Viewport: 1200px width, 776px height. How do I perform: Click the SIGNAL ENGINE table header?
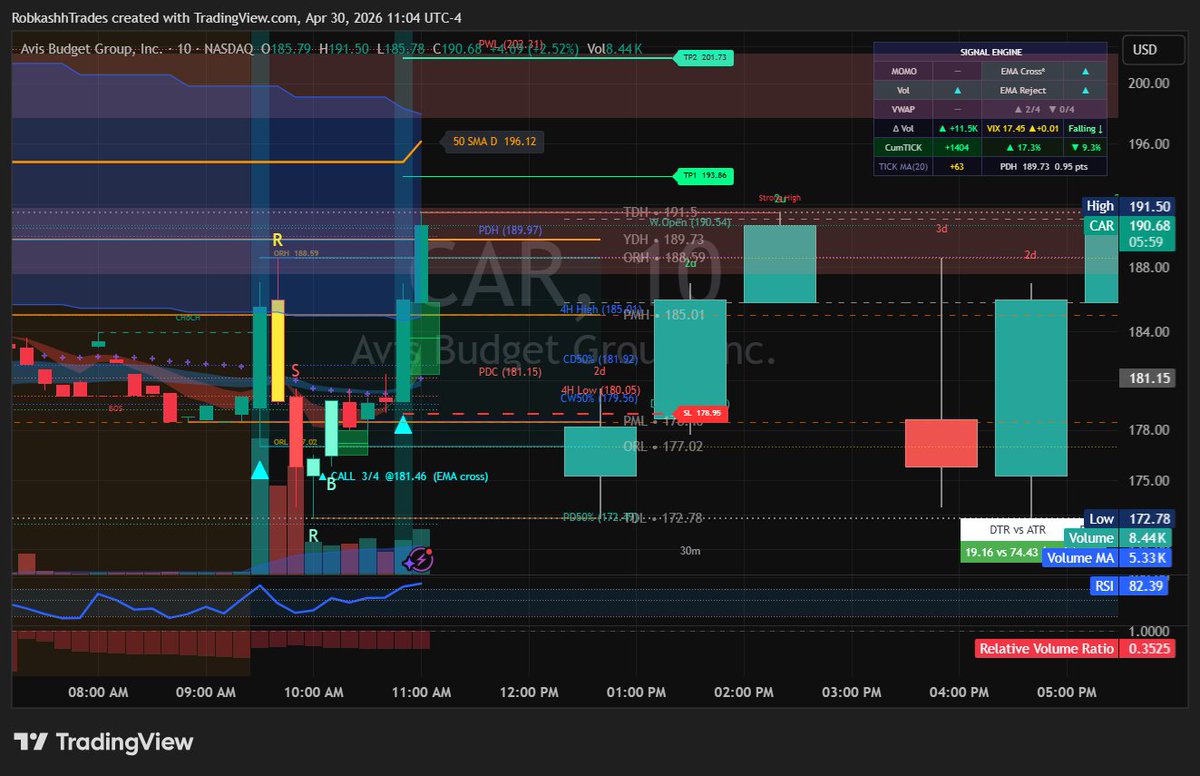point(991,52)
